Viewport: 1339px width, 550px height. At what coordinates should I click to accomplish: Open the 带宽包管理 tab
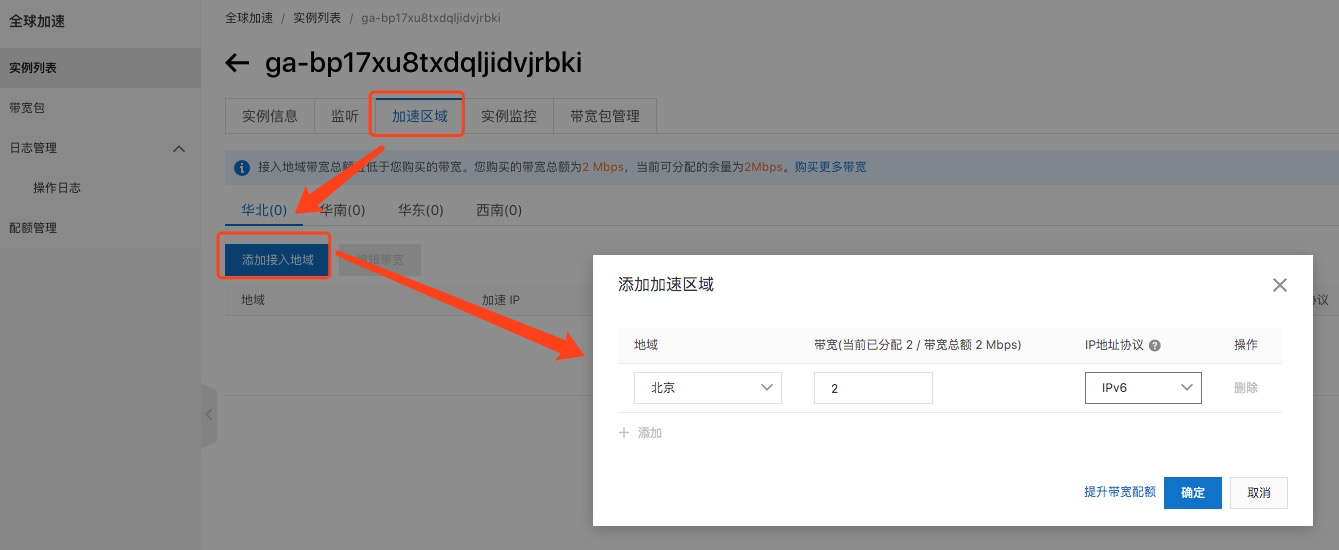coord(604,116)
